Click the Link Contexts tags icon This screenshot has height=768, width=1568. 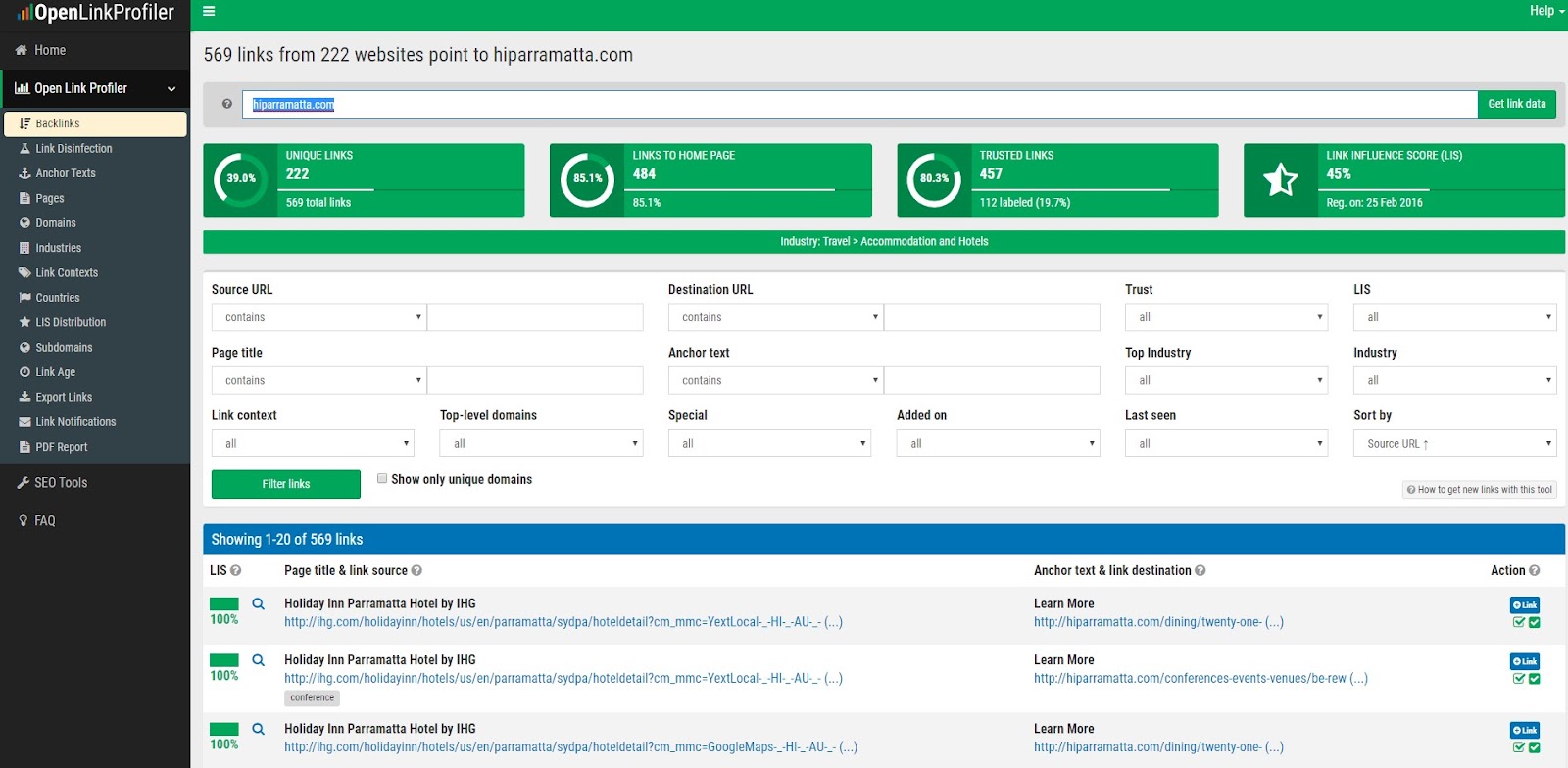pos(25,272)
